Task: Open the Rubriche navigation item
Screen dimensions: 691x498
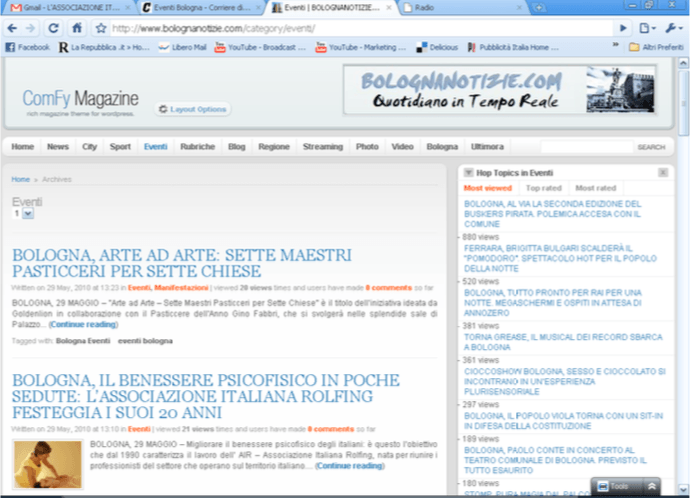Action: (x=197, y=147)
